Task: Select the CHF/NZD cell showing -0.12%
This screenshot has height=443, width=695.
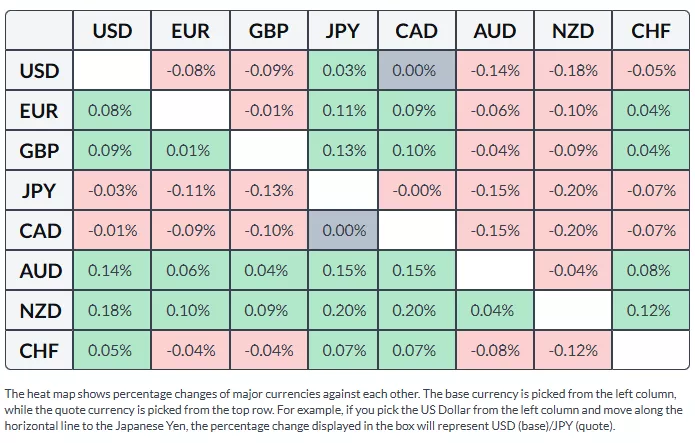Action: (572, 350)
